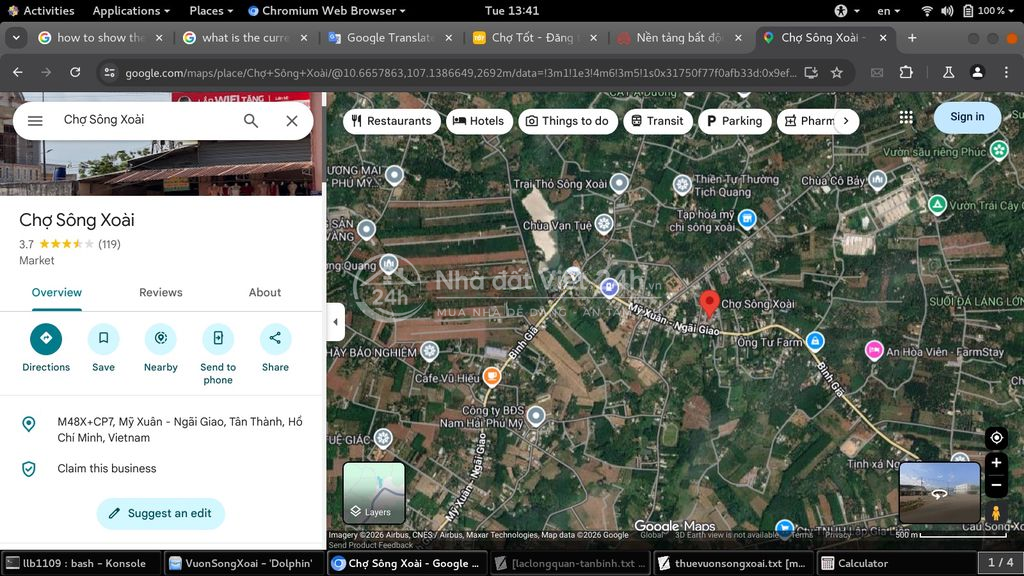The height and width of the screenshot is (576, 1024).
Task: Switch to Google Translate browser tab
Action: pos(389,38)
